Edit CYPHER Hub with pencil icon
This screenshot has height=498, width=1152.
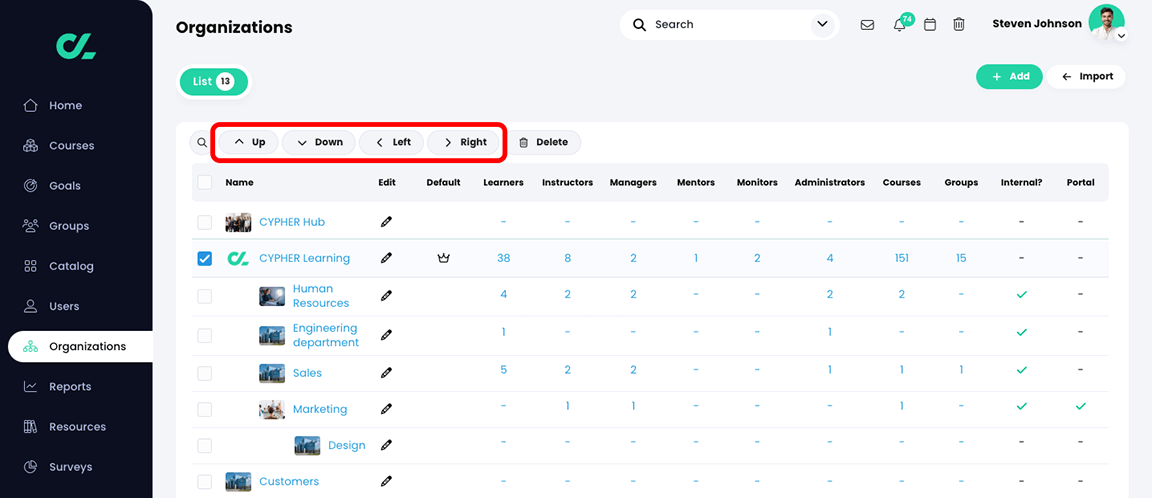(386, 222)
